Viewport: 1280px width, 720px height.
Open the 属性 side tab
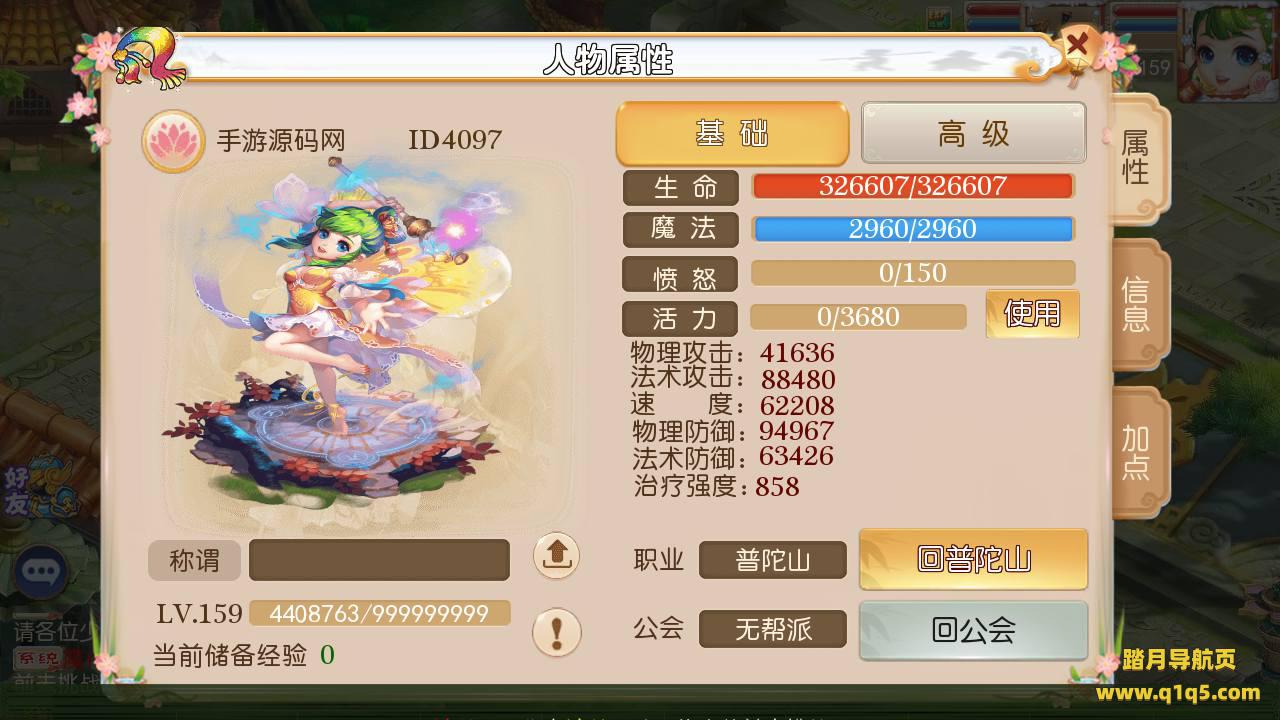point(1137,158)
